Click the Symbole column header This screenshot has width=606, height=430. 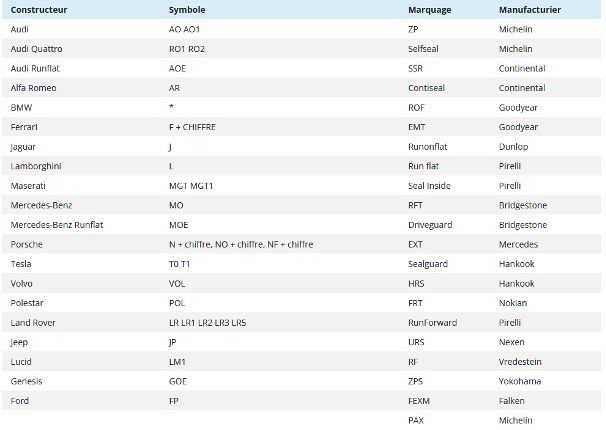187,10
